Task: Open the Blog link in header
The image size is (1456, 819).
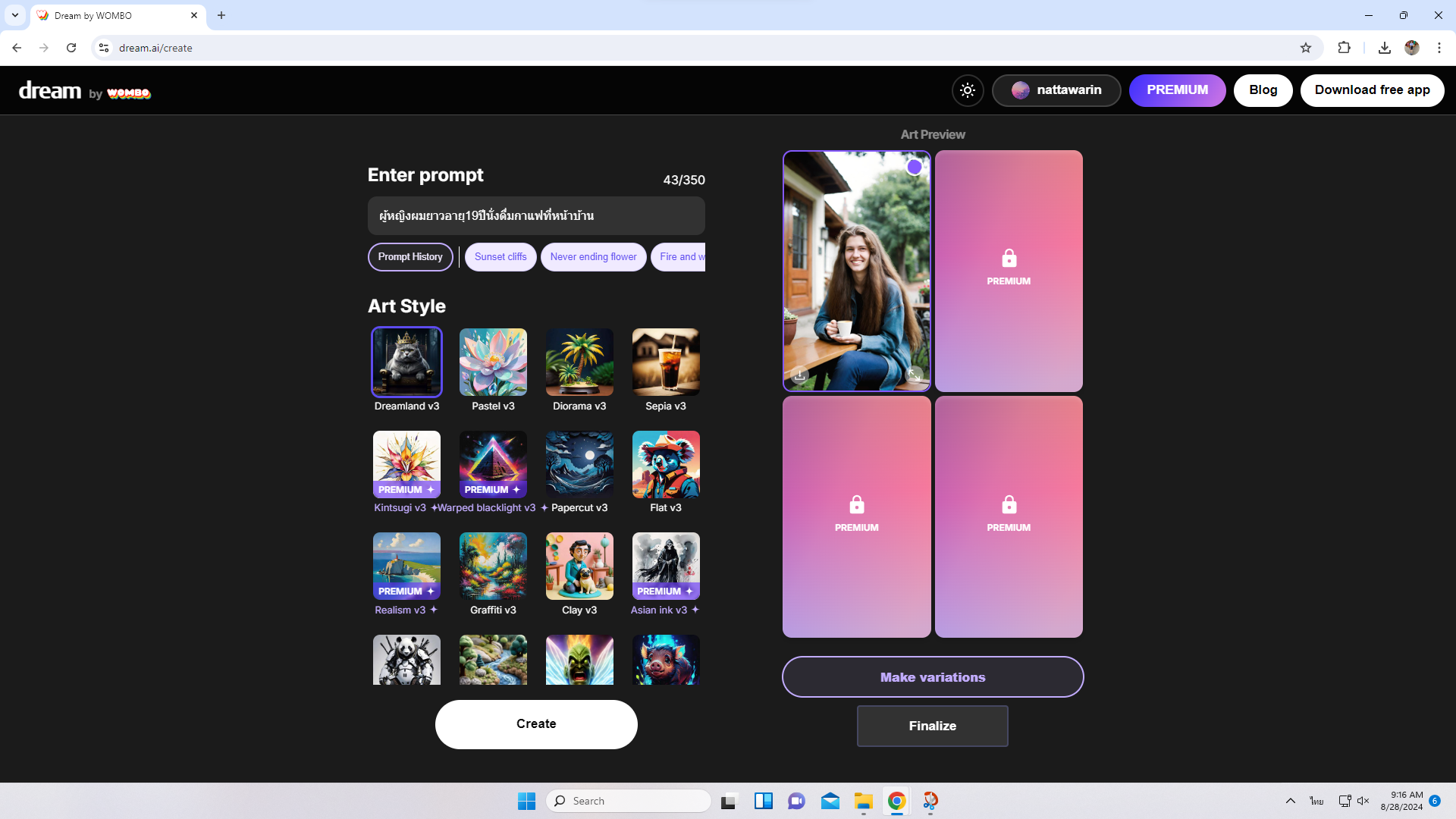Action: pyautogui.click(x=1263, y=90)
